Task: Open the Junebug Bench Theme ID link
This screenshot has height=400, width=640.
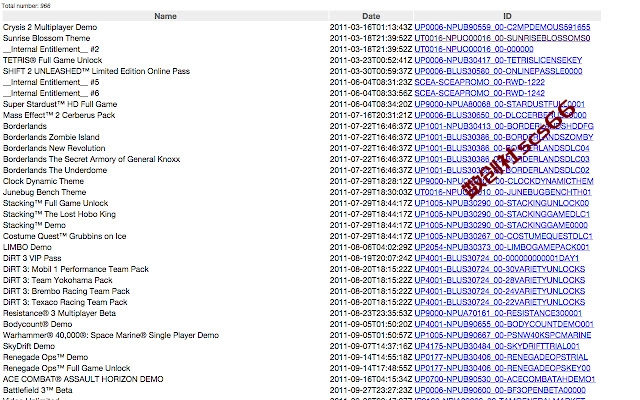Action: 502,192
